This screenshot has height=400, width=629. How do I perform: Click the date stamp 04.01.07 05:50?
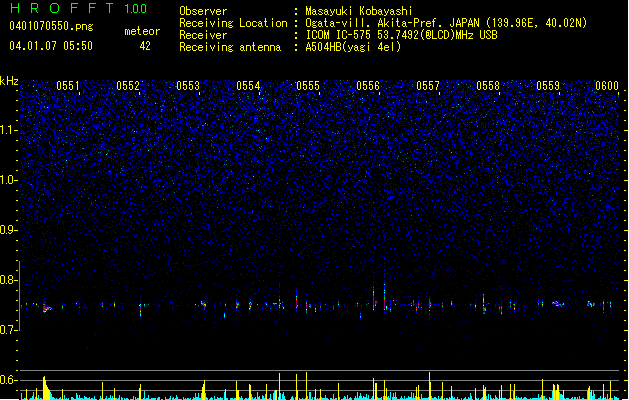pos(51,46)
